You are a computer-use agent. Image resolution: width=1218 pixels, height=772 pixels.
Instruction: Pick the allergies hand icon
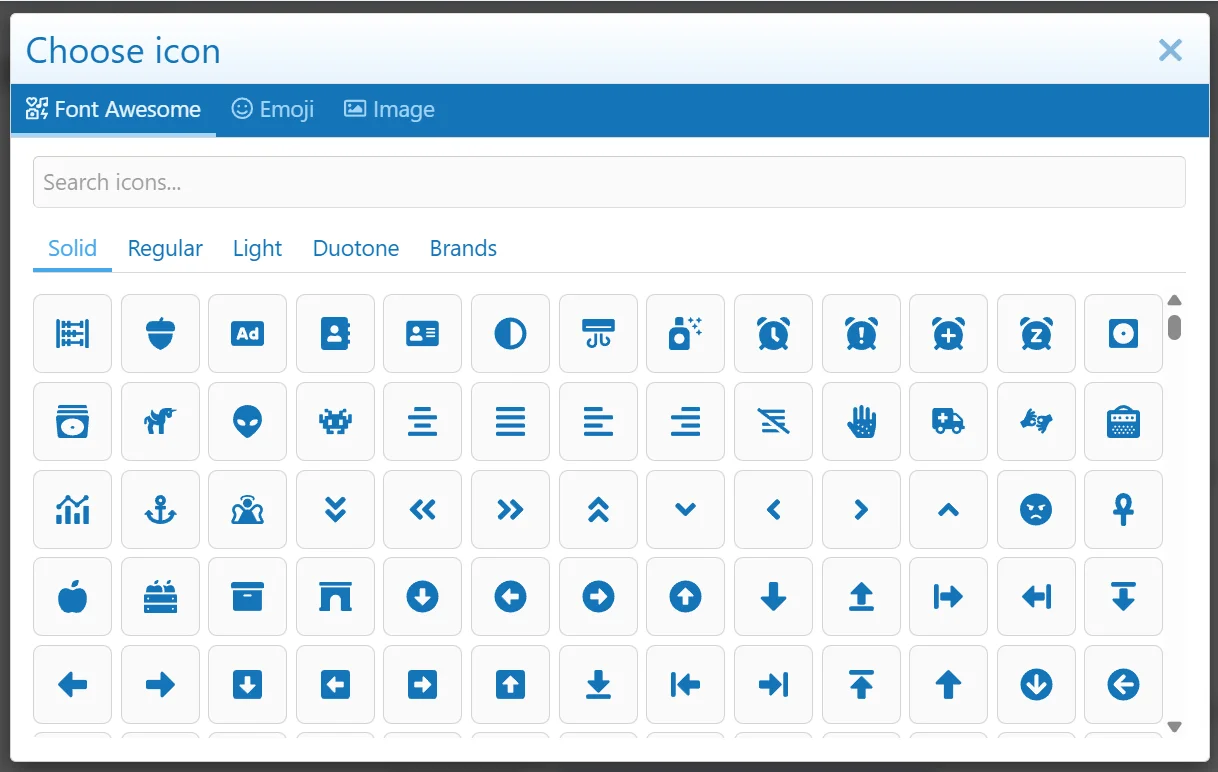coord(861,421)
